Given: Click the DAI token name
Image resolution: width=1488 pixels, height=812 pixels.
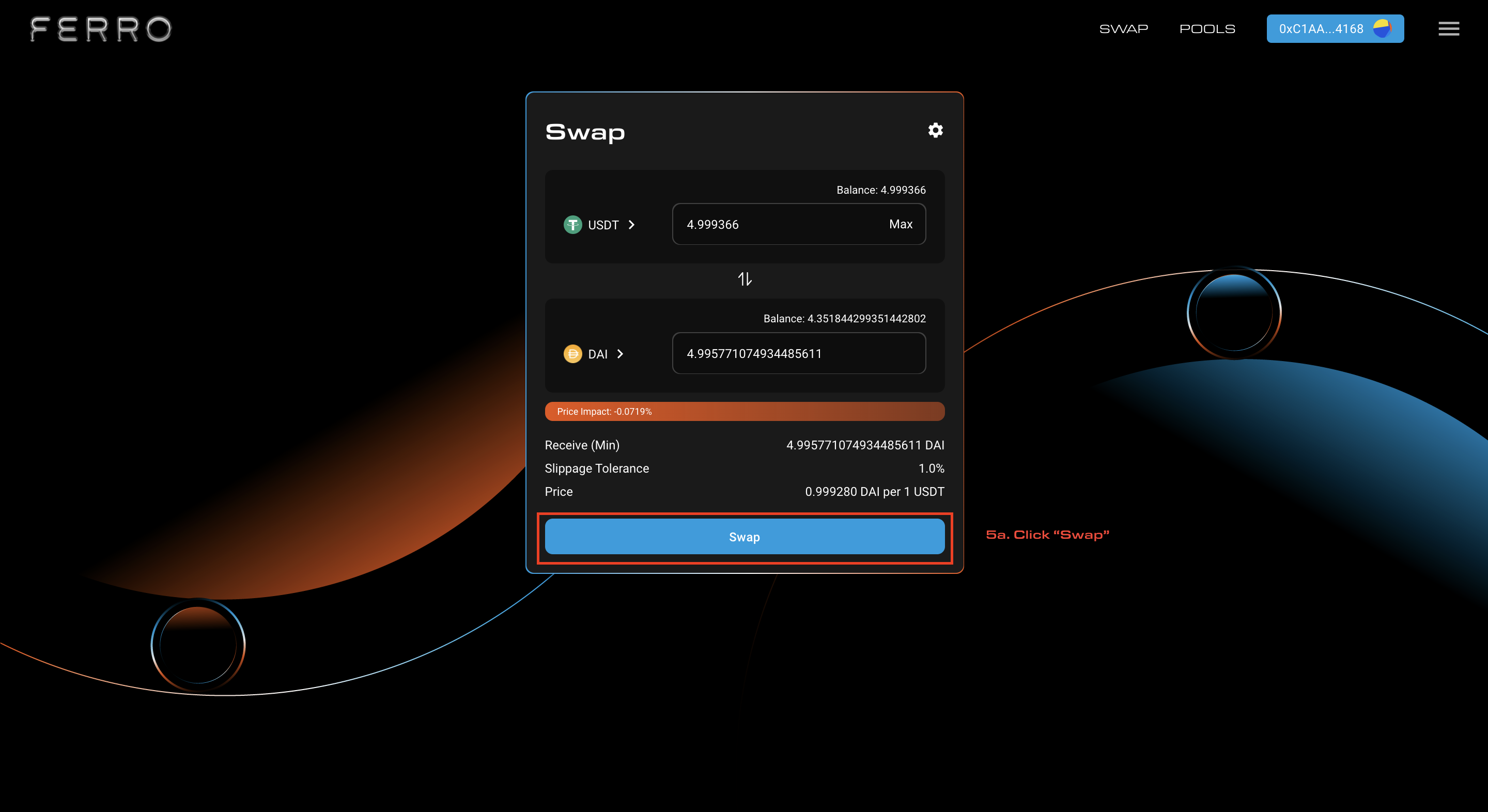Looking at the screenshot, I should 597,354.
